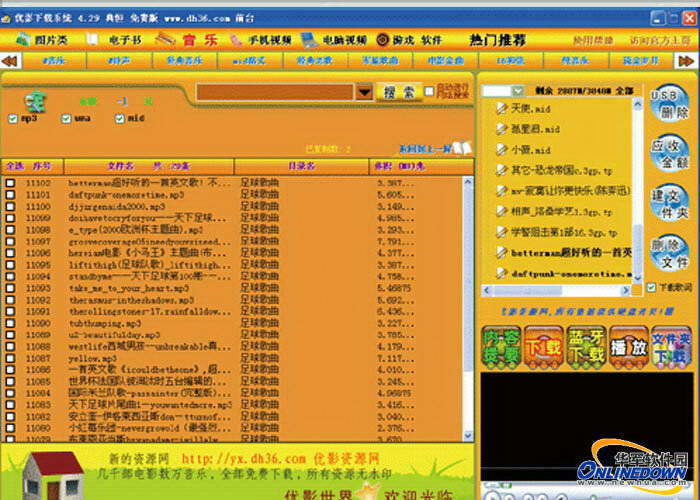
Task: Open the mid格式 subcategory tab
Action: (x=250, y=60)
